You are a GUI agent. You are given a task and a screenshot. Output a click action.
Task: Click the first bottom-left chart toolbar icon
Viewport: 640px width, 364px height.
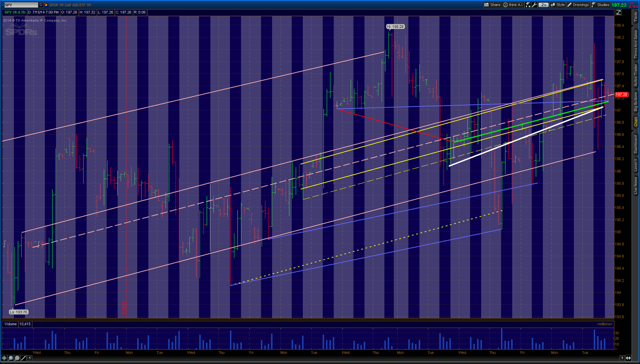pyautogui.click(x=4, y=357)
